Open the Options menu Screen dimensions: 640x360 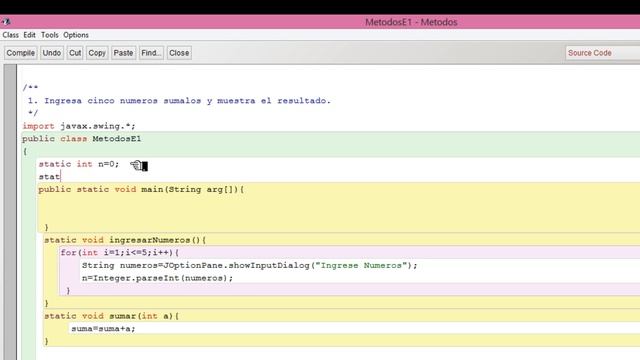coord(76,35)
